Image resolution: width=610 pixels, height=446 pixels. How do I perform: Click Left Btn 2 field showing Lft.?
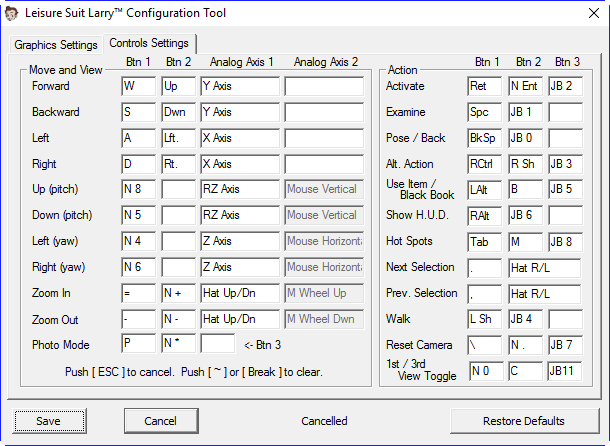pyautogui.click(x=179, y=138)
